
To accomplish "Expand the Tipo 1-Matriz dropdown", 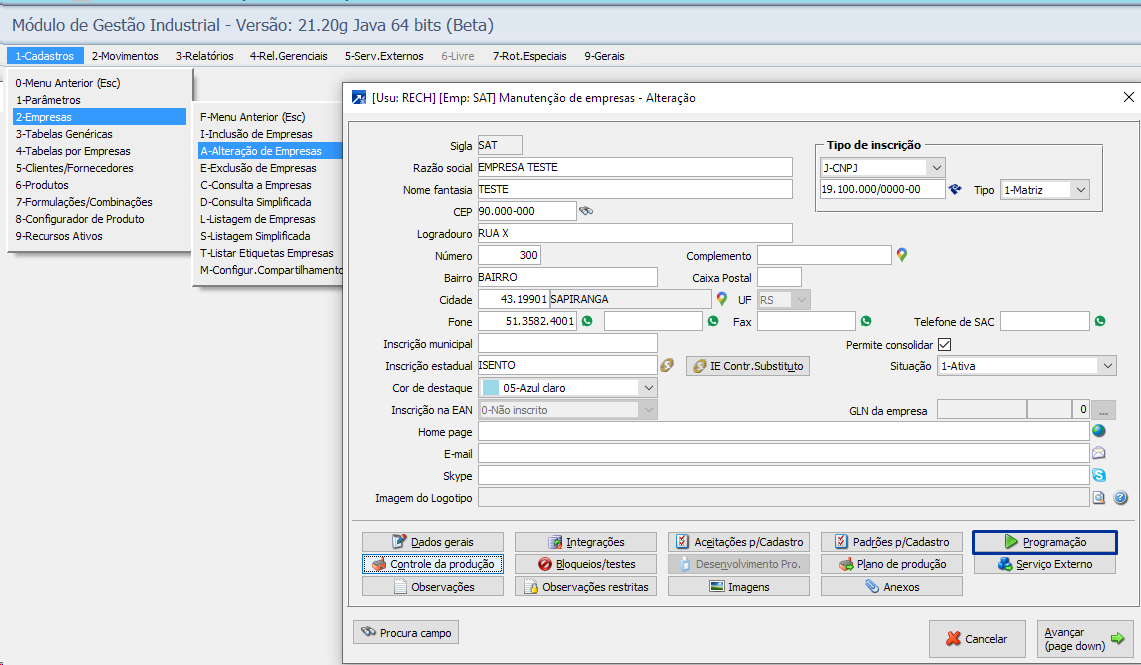I will [x=1079, y=189].
